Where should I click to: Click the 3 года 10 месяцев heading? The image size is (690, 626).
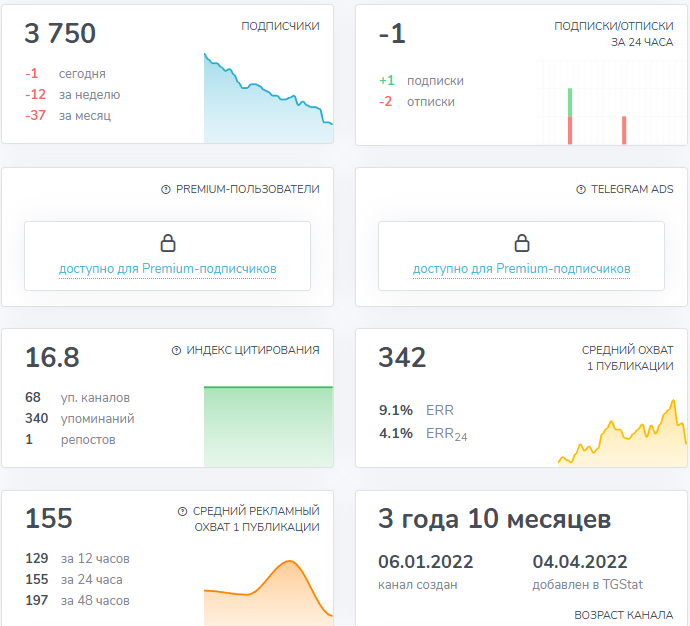click(x=495, y=519)
